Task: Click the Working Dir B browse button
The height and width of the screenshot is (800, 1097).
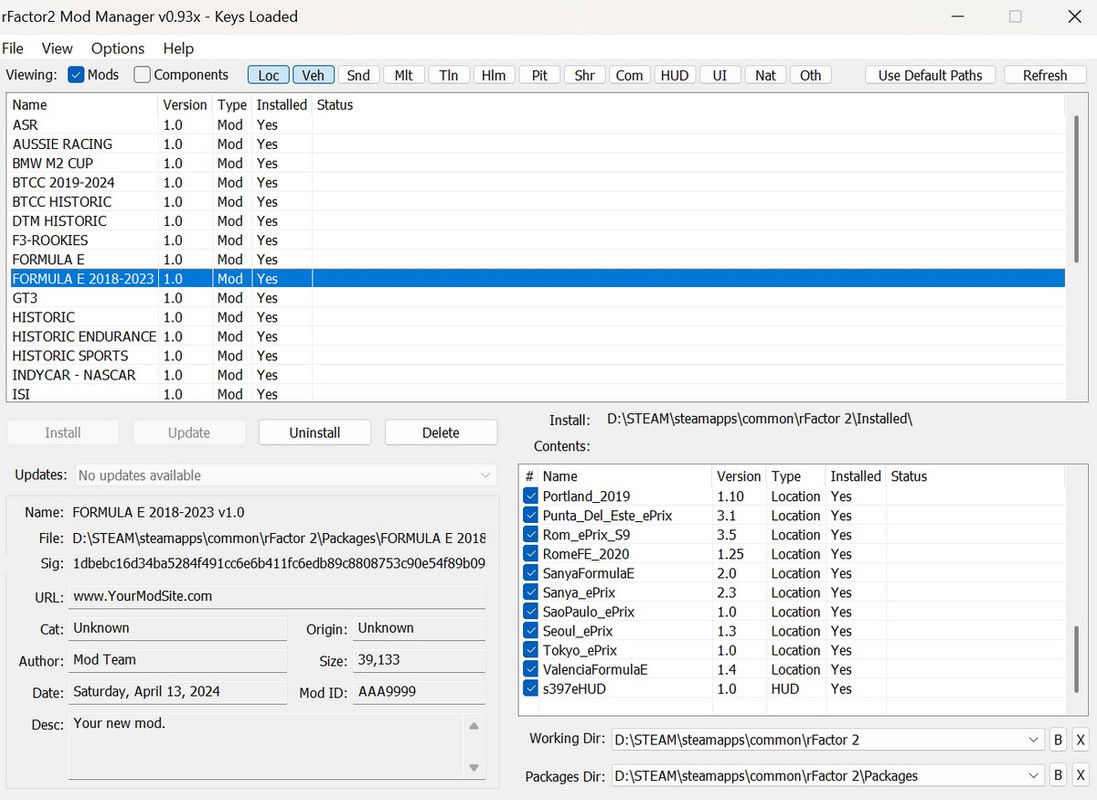Action: pyautogui.click(x=1058, y=740)
